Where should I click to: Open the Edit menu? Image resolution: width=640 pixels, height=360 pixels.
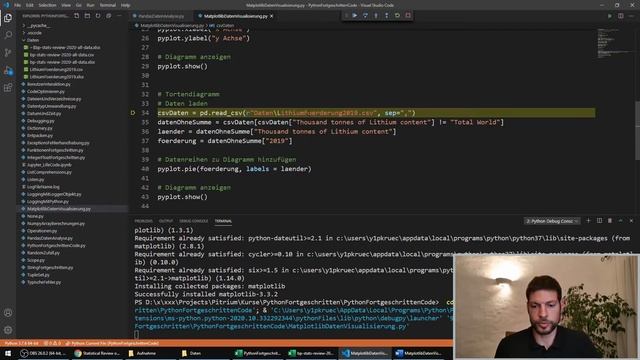30,5
